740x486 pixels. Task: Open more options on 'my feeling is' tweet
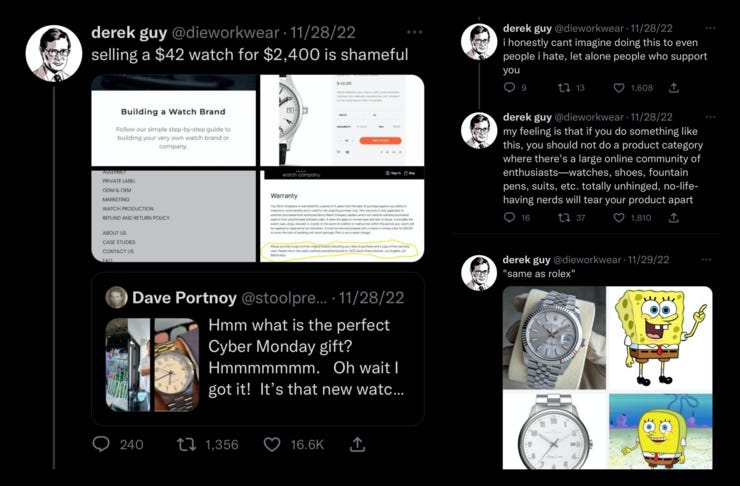[710, 117]
